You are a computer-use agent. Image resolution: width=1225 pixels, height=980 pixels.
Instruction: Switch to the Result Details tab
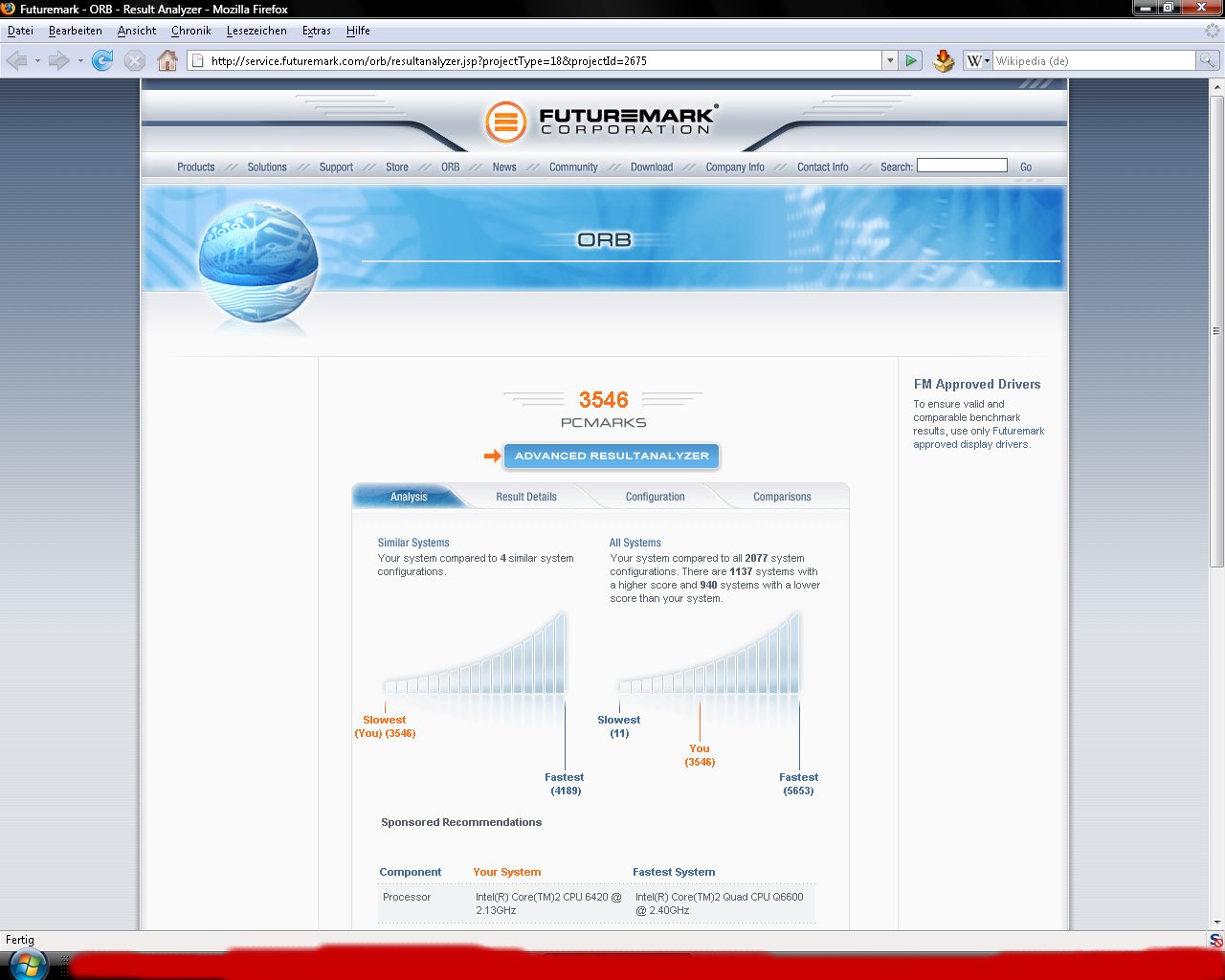click(526, 497)
